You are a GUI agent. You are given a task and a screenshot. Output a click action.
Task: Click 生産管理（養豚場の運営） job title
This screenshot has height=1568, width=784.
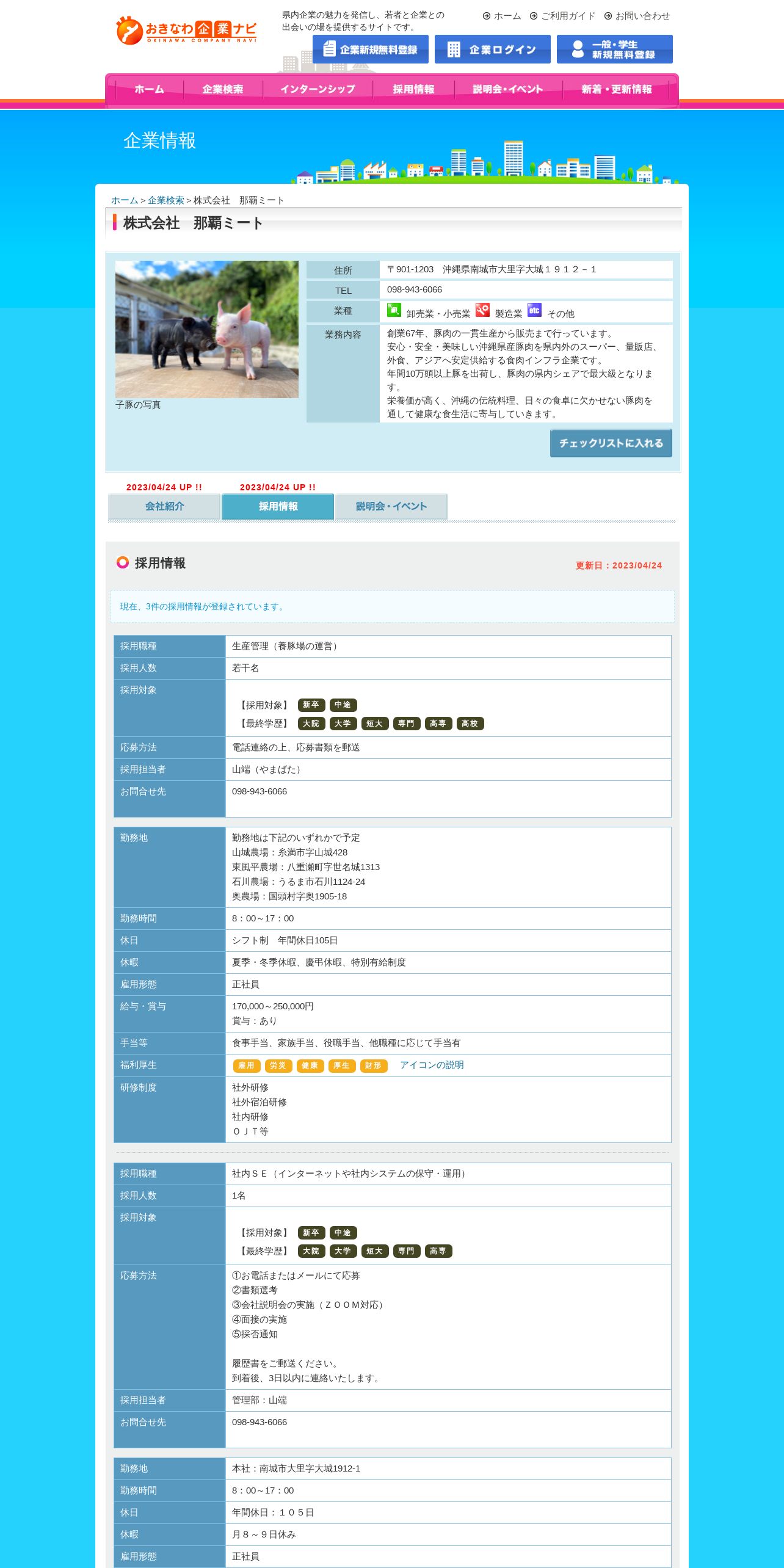tap(287, 646)
